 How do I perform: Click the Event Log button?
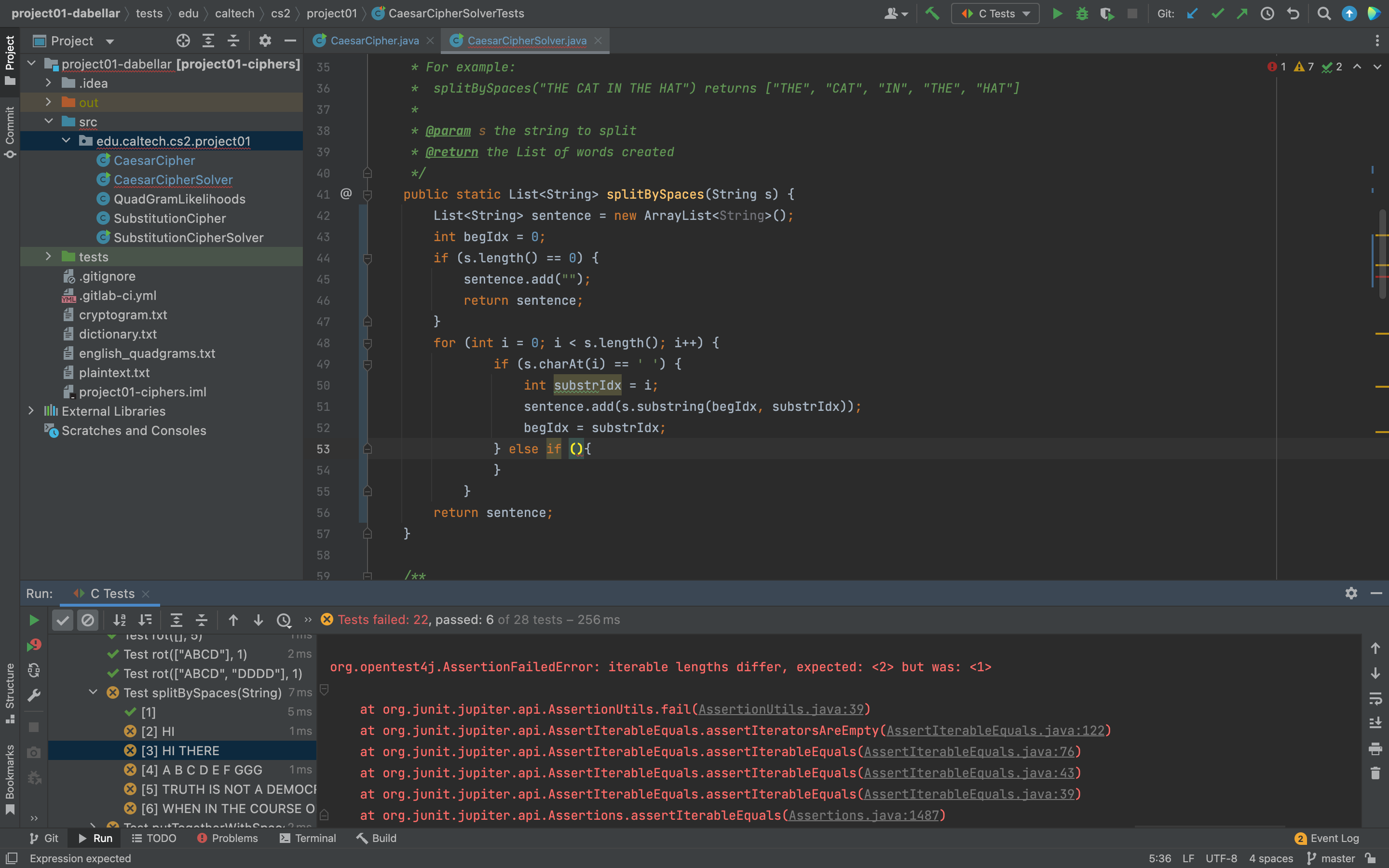[1327, 838]
